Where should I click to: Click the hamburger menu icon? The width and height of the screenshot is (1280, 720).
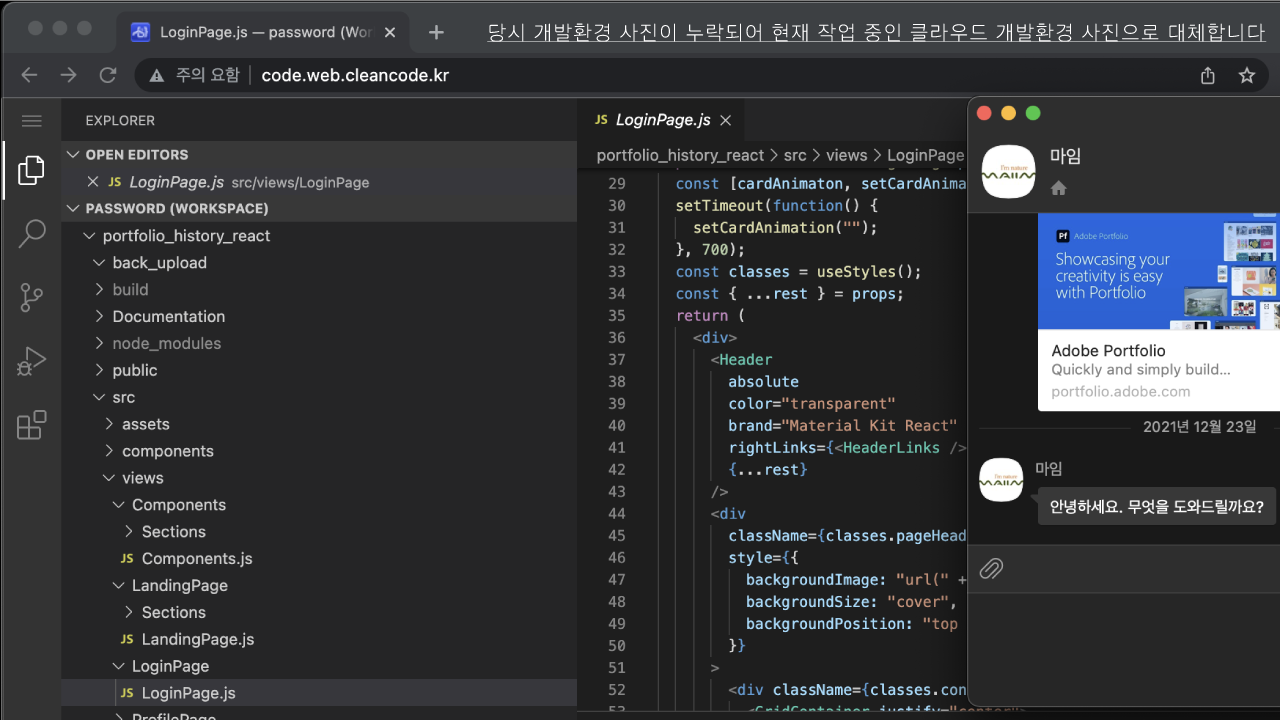[31, 121]
